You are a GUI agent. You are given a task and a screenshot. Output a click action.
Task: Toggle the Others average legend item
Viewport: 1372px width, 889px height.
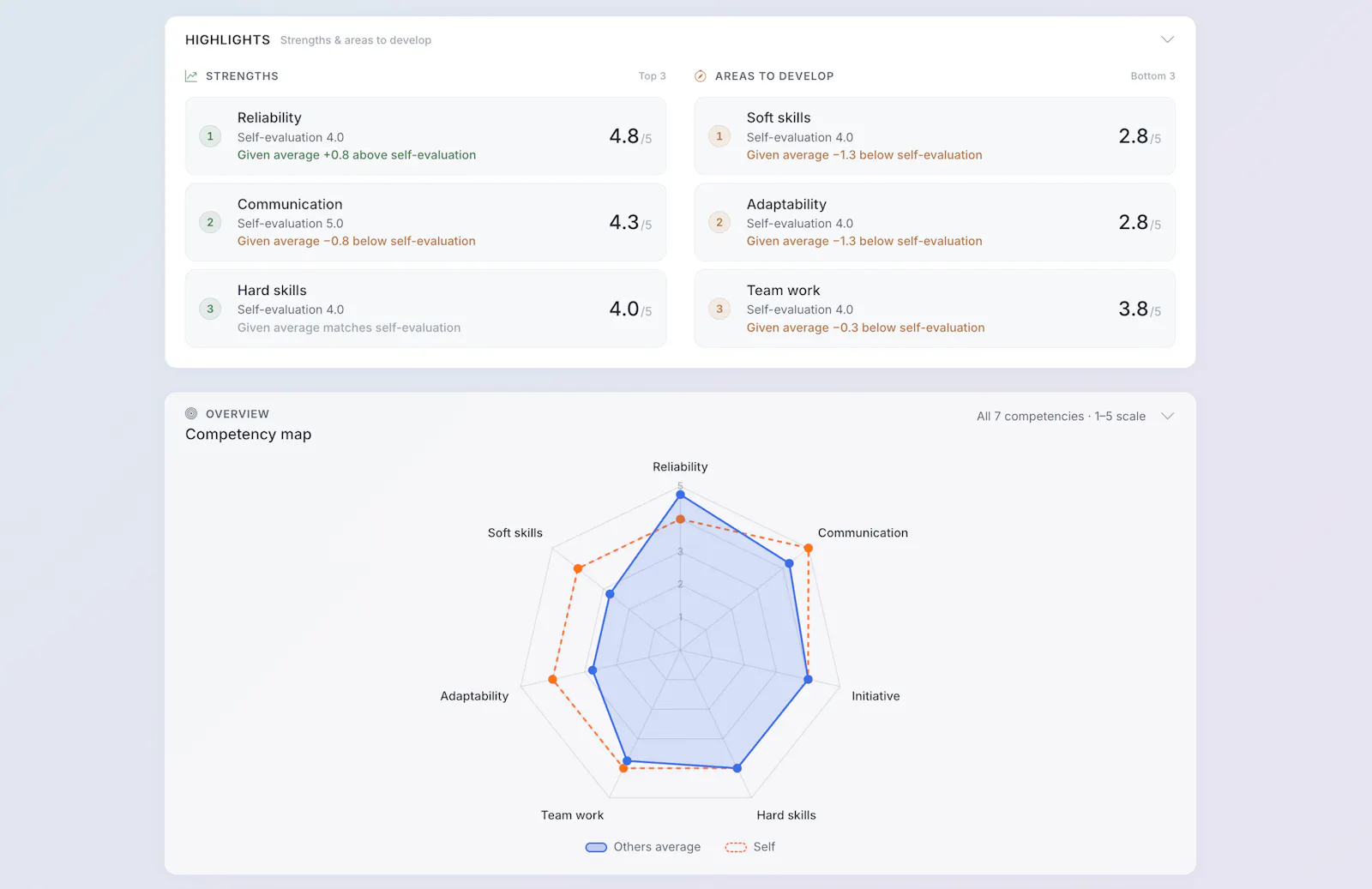click(x=643, y=847)
